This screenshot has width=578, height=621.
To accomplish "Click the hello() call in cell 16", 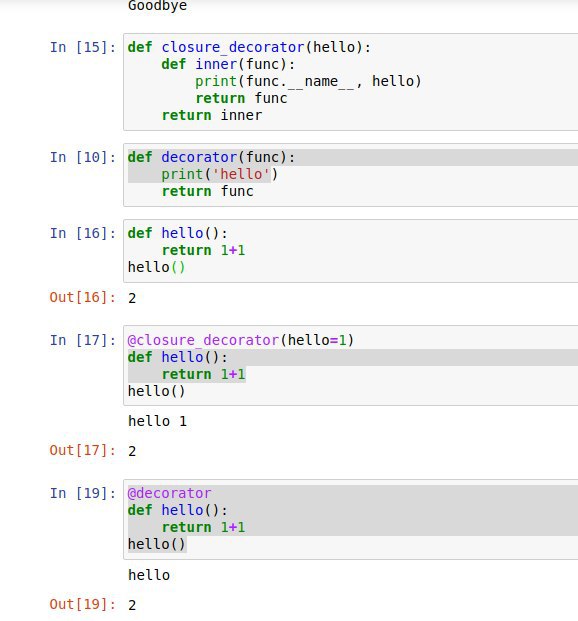I will [x=156, y=267].
